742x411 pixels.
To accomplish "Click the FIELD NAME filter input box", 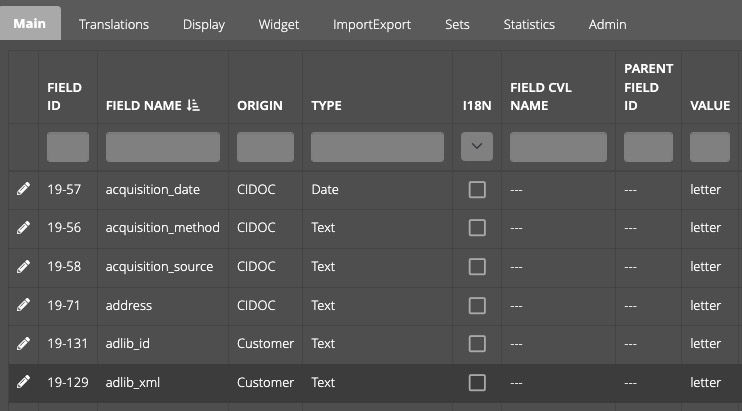I will coord(163,147).
